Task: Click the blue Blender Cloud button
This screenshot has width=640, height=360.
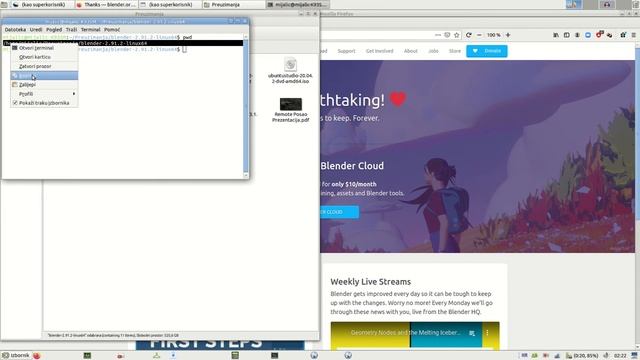Action: coord(339,212)
